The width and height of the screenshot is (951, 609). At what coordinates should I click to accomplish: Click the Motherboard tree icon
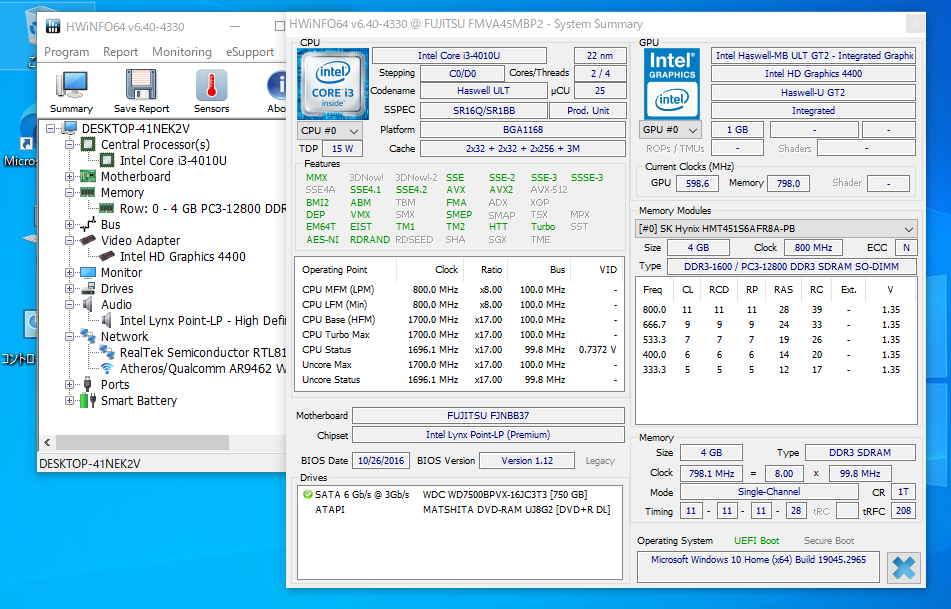(x=88, y=177)
